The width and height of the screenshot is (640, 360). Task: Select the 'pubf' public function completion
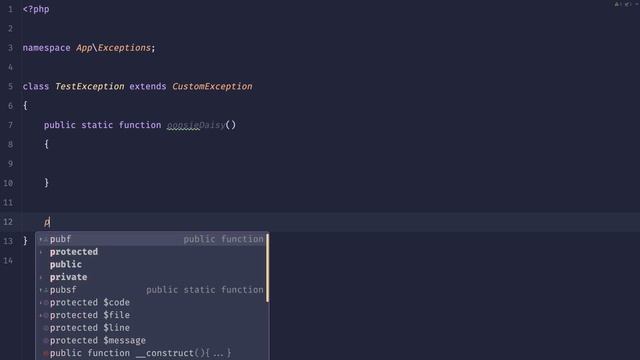151,239
